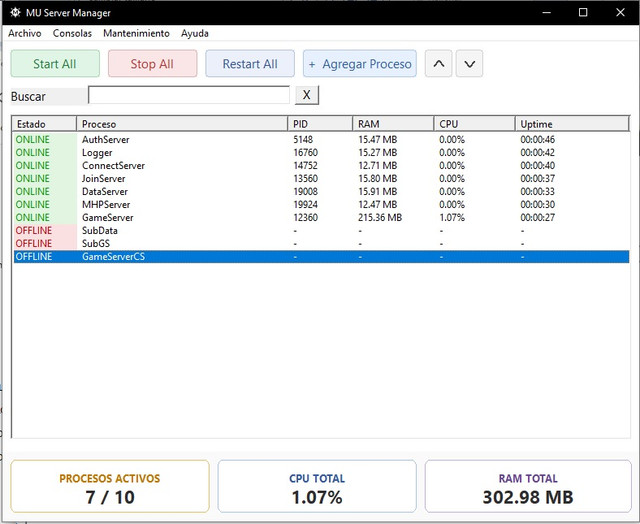Start all server processes
The image size is (640, 524).
click(x=55, y=64)
